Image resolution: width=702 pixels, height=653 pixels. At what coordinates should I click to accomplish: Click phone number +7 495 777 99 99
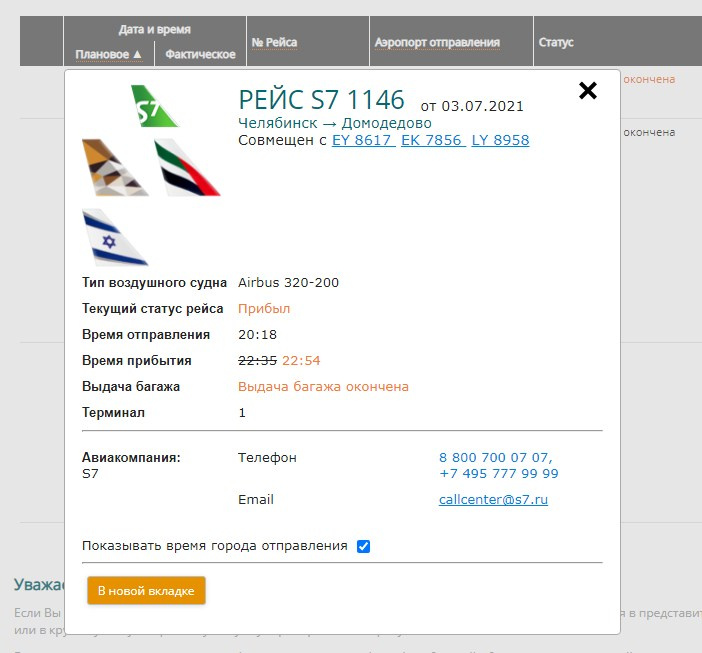(499, 474)
